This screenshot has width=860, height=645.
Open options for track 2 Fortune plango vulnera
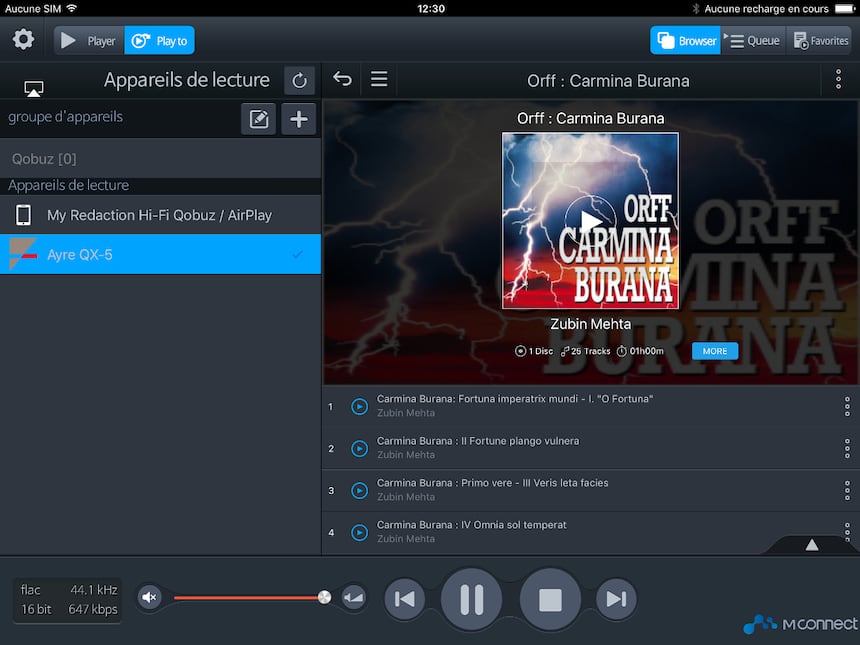pyautogui.click(x=847, y=449)
